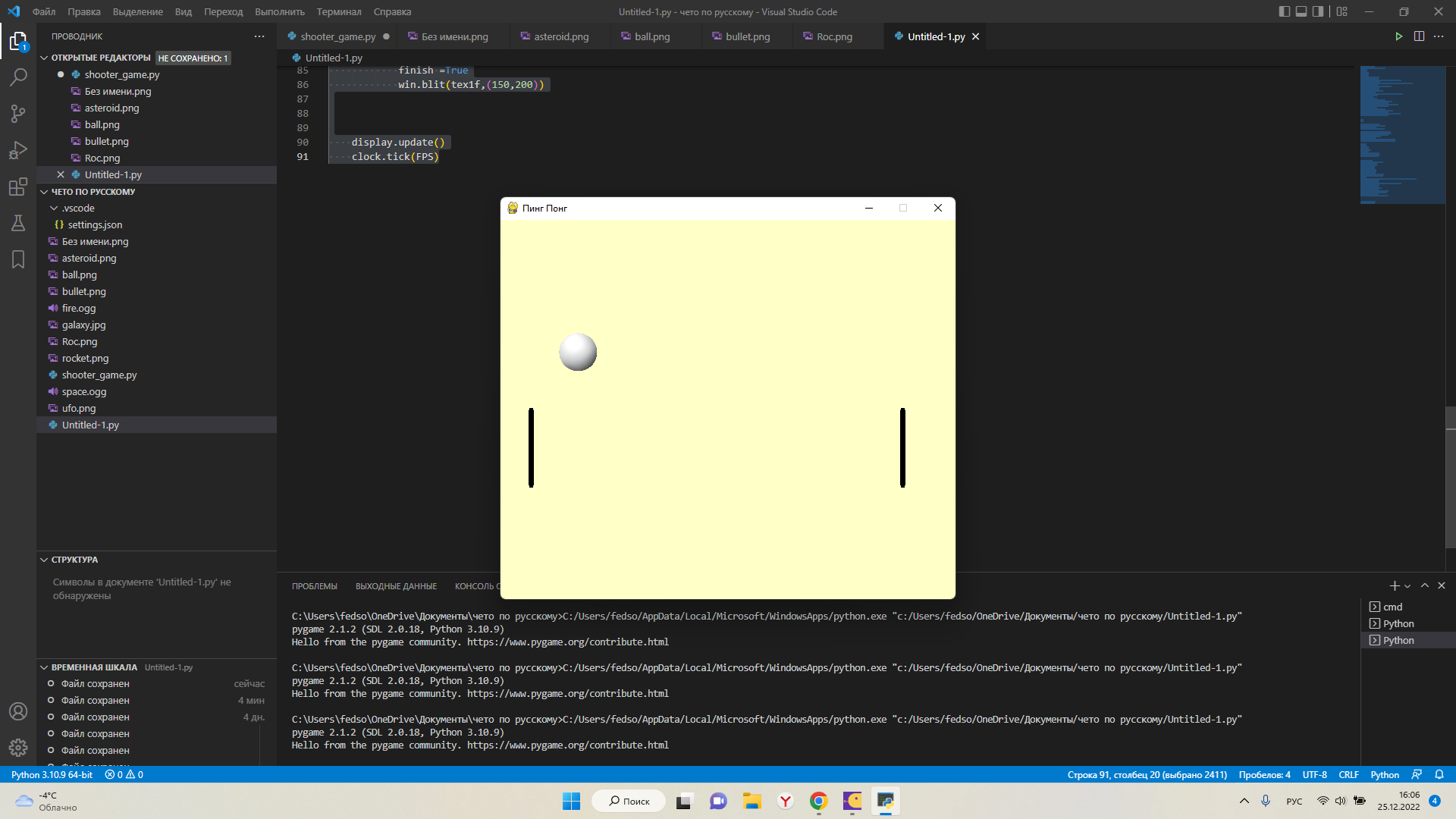Open Run and Debug view
This screenshot has height=819, width=1456.
(x=18, y=150)
